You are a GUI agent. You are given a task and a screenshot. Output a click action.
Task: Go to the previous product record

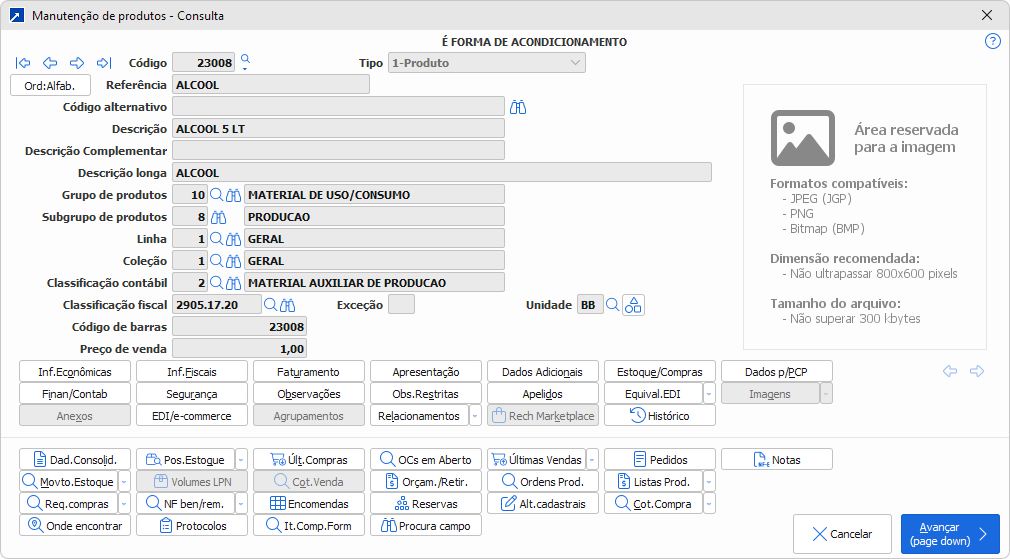pyautogui.click(x=50, y=63)
